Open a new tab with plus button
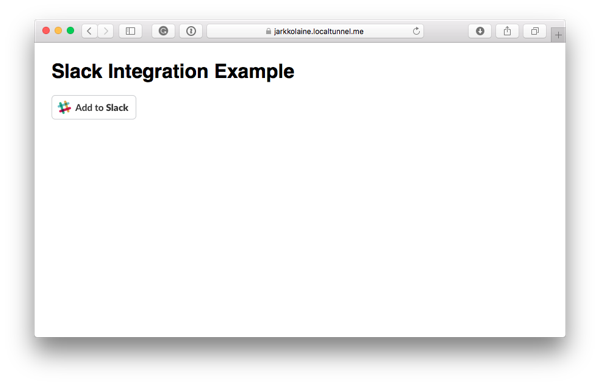 pyautogui.click(x=558, y=35)
